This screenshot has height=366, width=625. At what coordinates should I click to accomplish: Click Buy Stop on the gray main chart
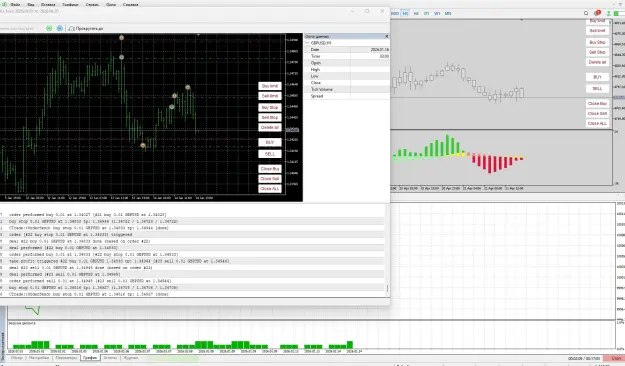point(597,42)
